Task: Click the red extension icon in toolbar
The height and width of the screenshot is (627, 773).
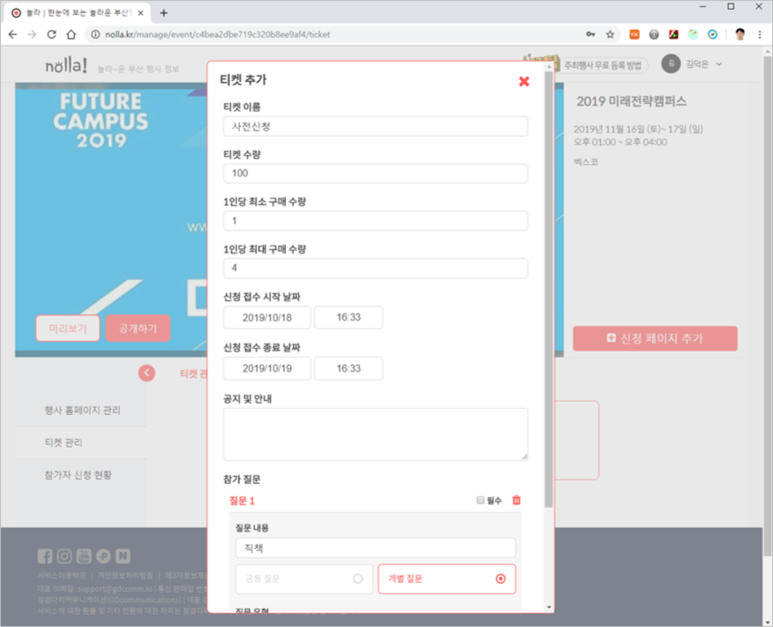Action: (673, 35)
